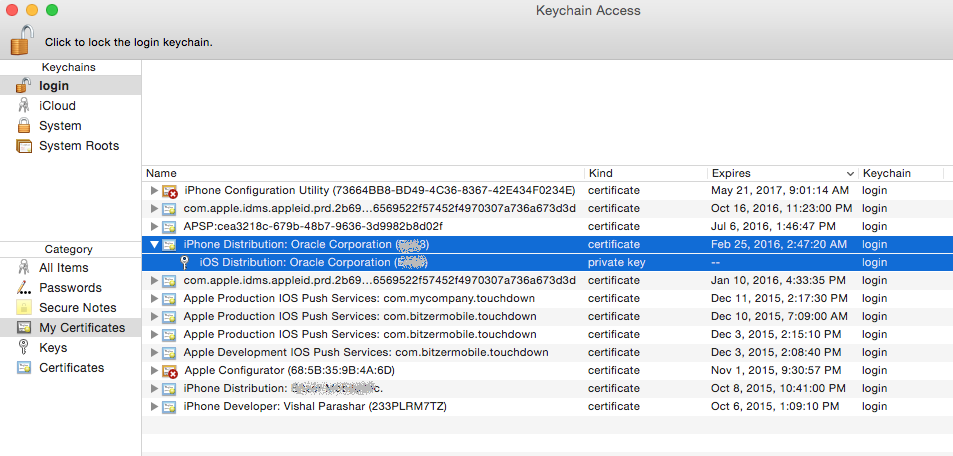The height and width of the screenshot is (456, 953).
Task: Click the My Certificates icon
Action: [x=24, y=328]
